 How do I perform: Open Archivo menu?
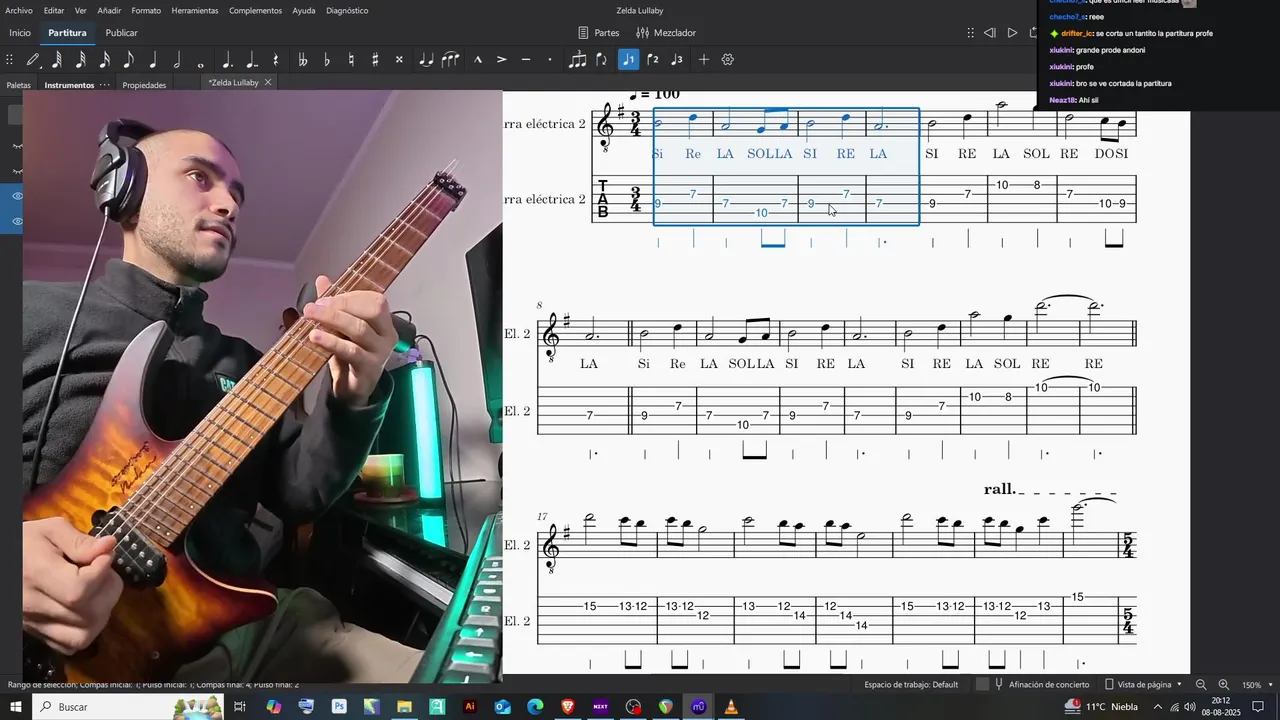pos(19,10)
